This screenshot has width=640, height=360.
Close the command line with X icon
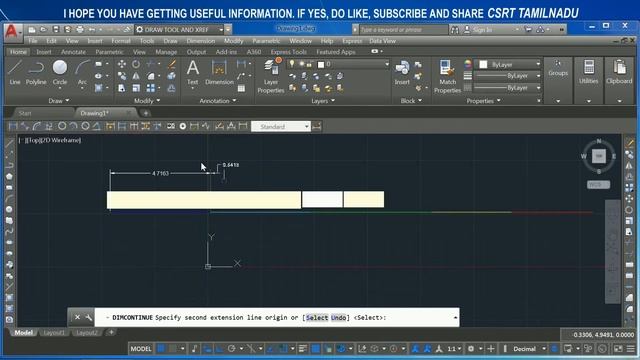(x=77, y=317)
